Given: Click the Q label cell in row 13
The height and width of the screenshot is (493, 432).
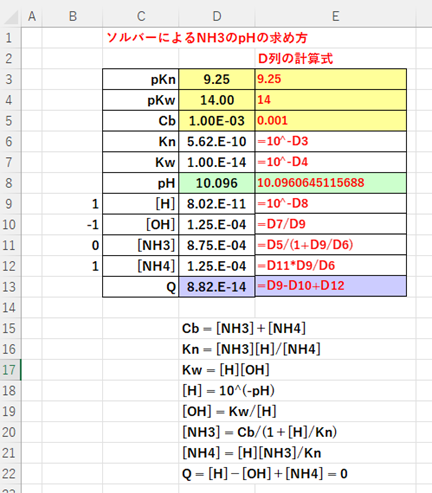Looking at the screenshot, I should 141,287.
